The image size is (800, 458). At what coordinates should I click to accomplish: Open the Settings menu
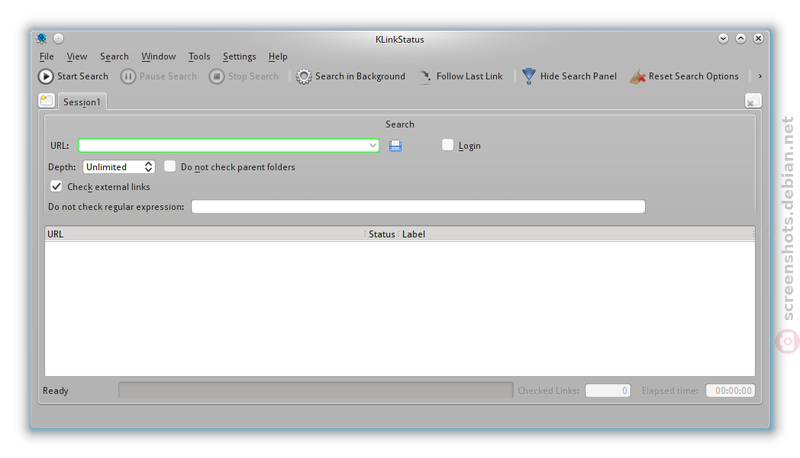coord(239,57)
